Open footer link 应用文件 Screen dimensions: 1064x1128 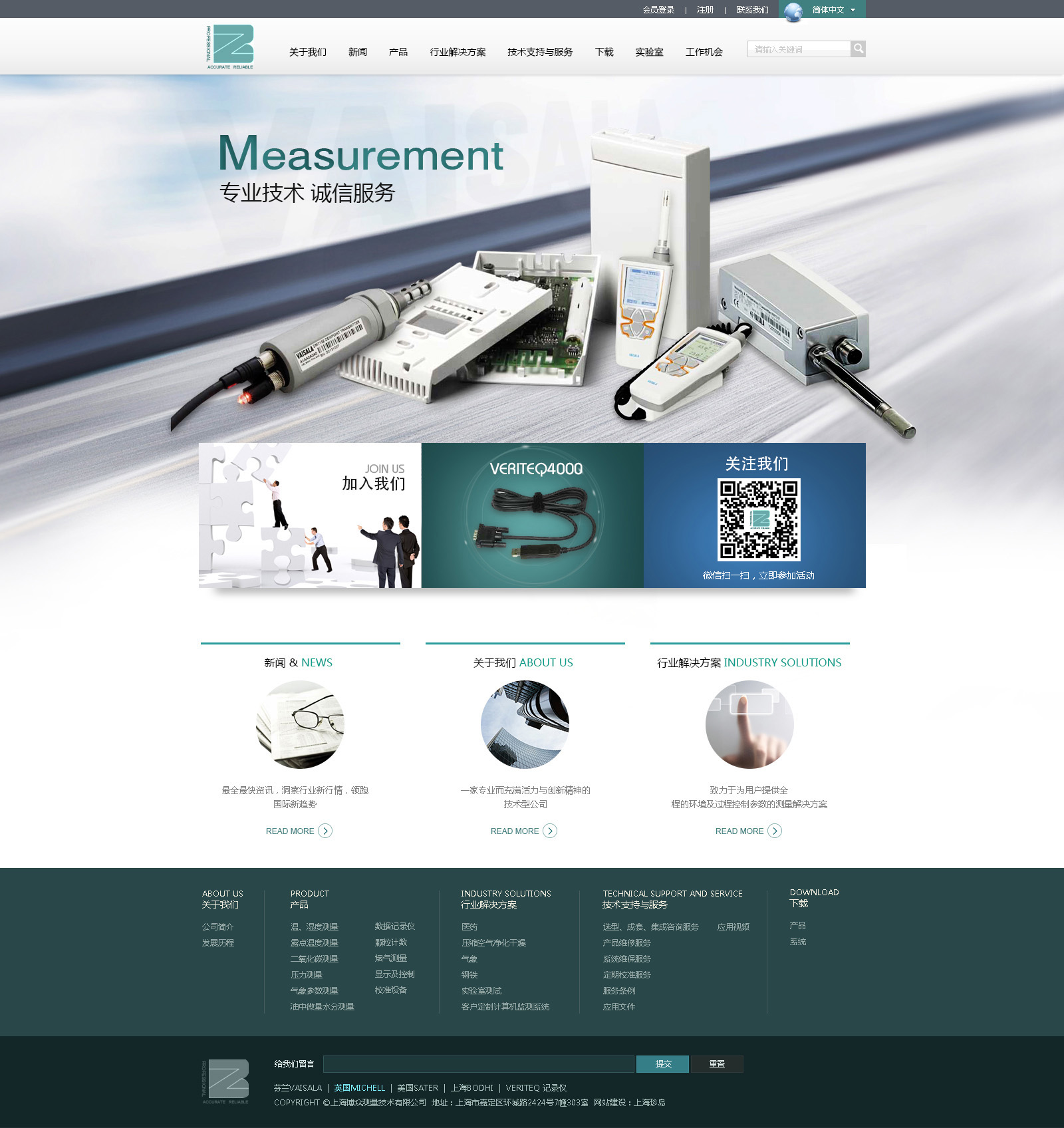pos(619,1006)
